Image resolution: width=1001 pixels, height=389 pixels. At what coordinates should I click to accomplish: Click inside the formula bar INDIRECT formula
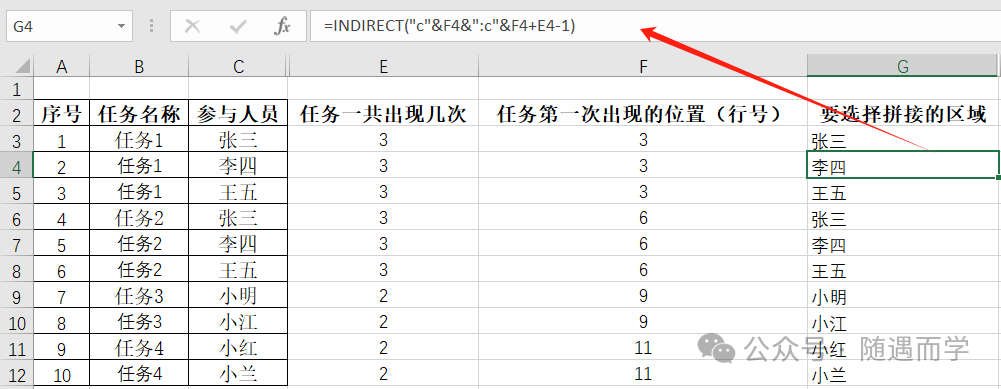(450, 26)
